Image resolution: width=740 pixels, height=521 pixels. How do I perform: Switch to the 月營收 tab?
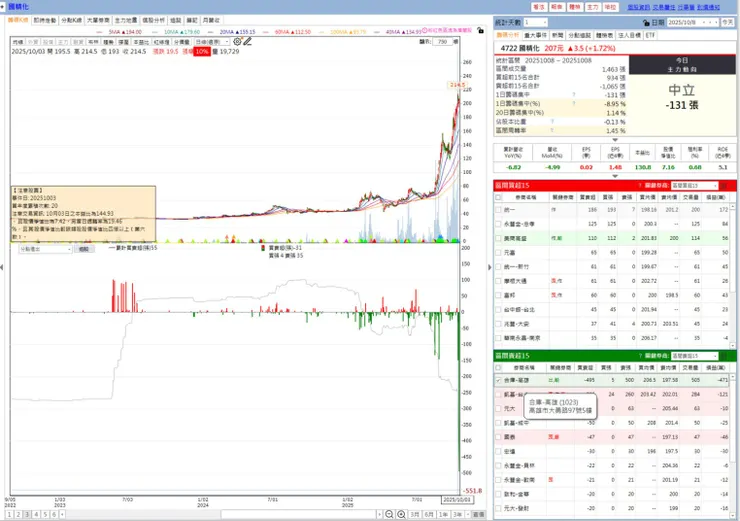[211, 20]
